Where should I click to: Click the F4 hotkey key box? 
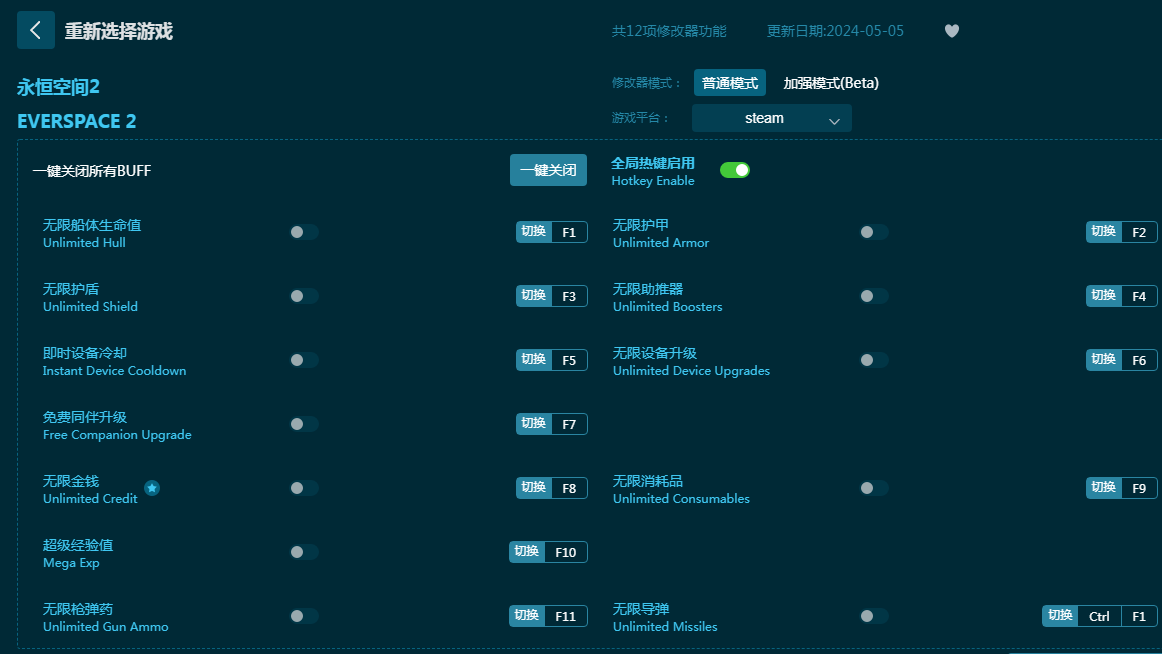coord(1139,296)
